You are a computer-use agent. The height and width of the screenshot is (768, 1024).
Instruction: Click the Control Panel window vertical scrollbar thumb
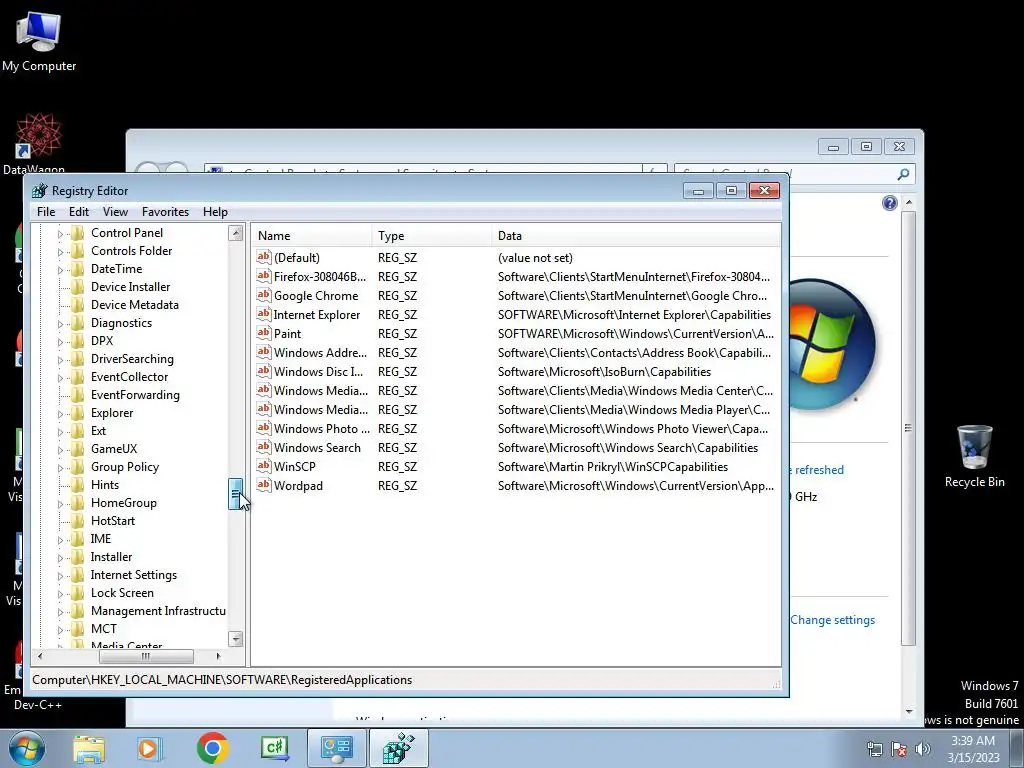coord(908,428)
